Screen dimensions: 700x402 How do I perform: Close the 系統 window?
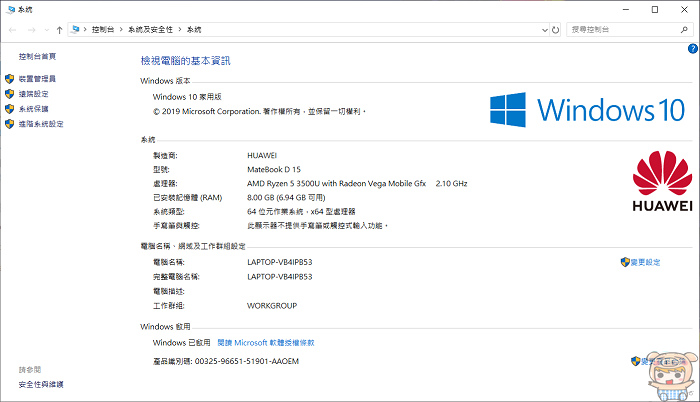coord(684,9)
